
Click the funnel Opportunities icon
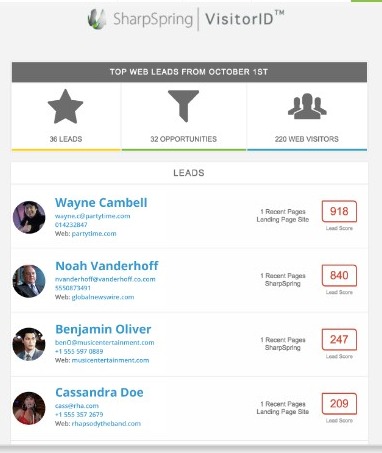click(x=183, y=106)
